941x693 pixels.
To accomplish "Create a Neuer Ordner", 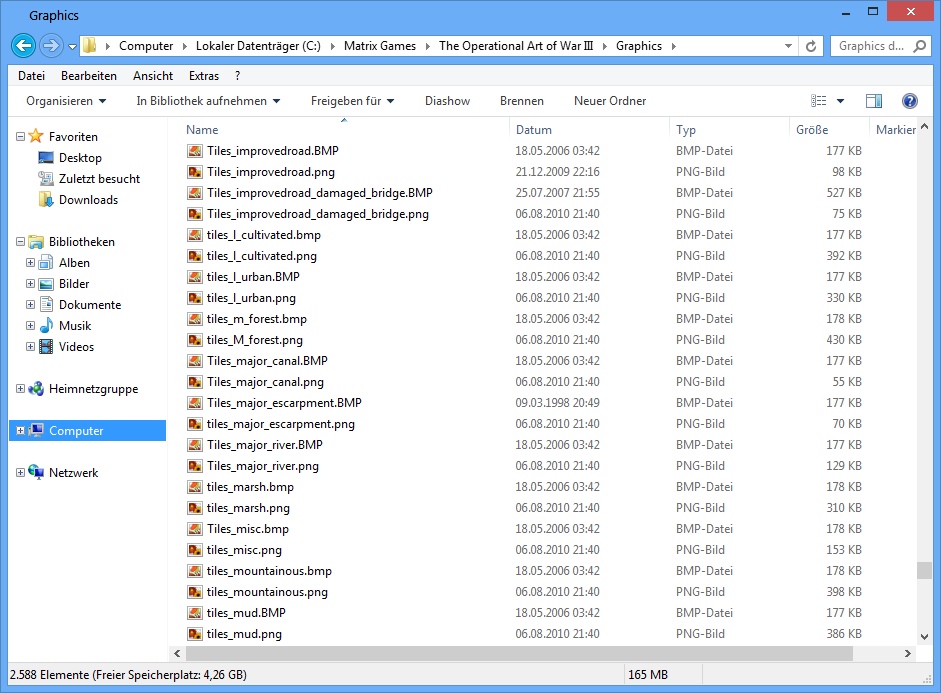I will [x=610, y=101].
